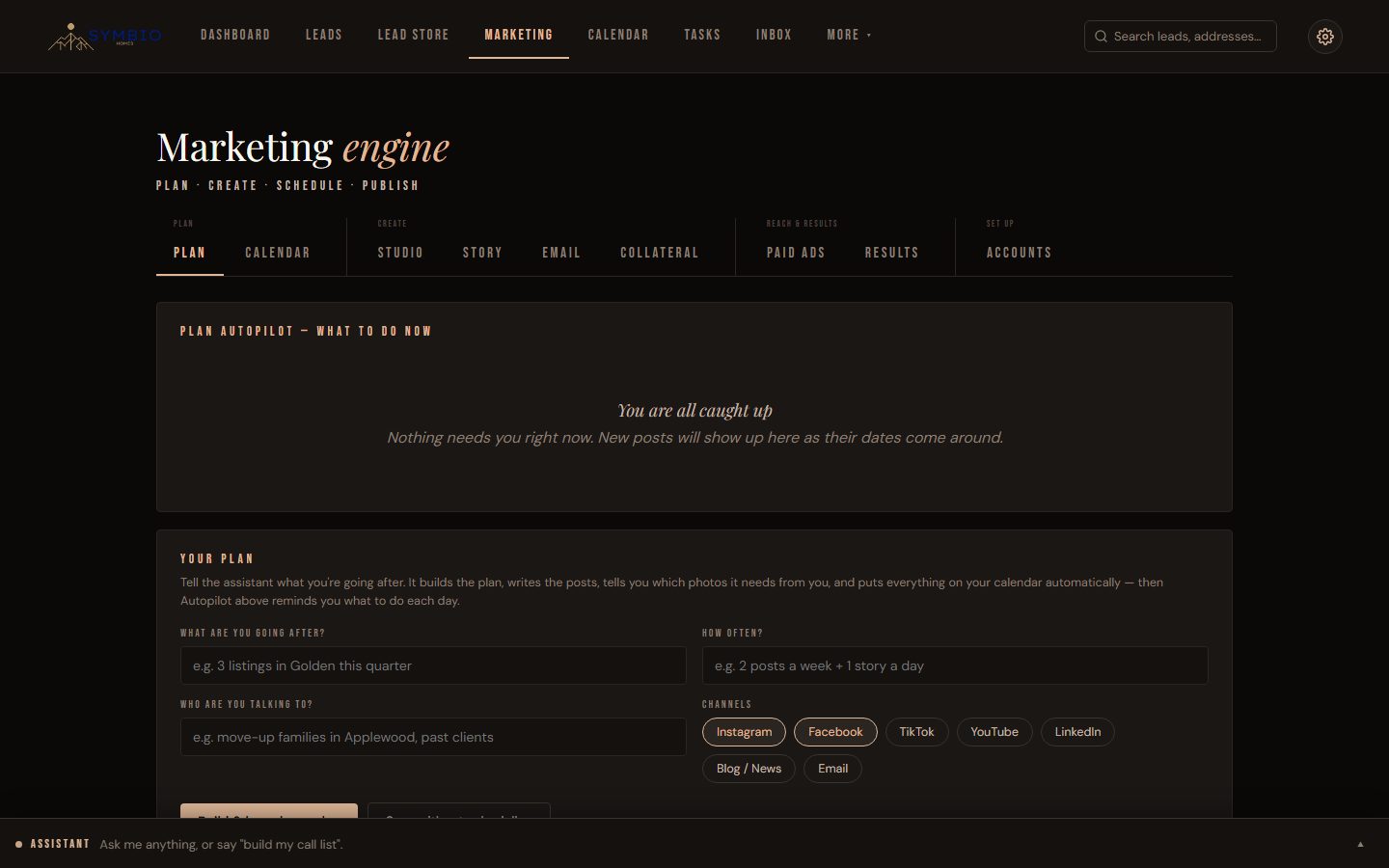This screenshot has height=868, width=1389.
Task: Switch to the Studio sub-tab
Action: [400, 253]
